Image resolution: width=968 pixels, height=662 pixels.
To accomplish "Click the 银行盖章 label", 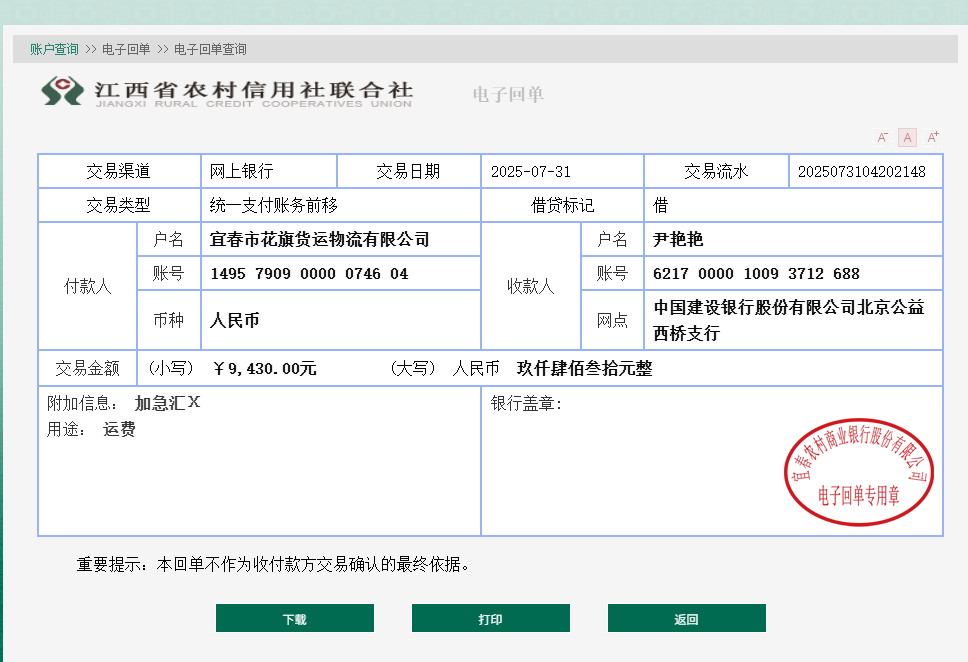I will [526, 403].
